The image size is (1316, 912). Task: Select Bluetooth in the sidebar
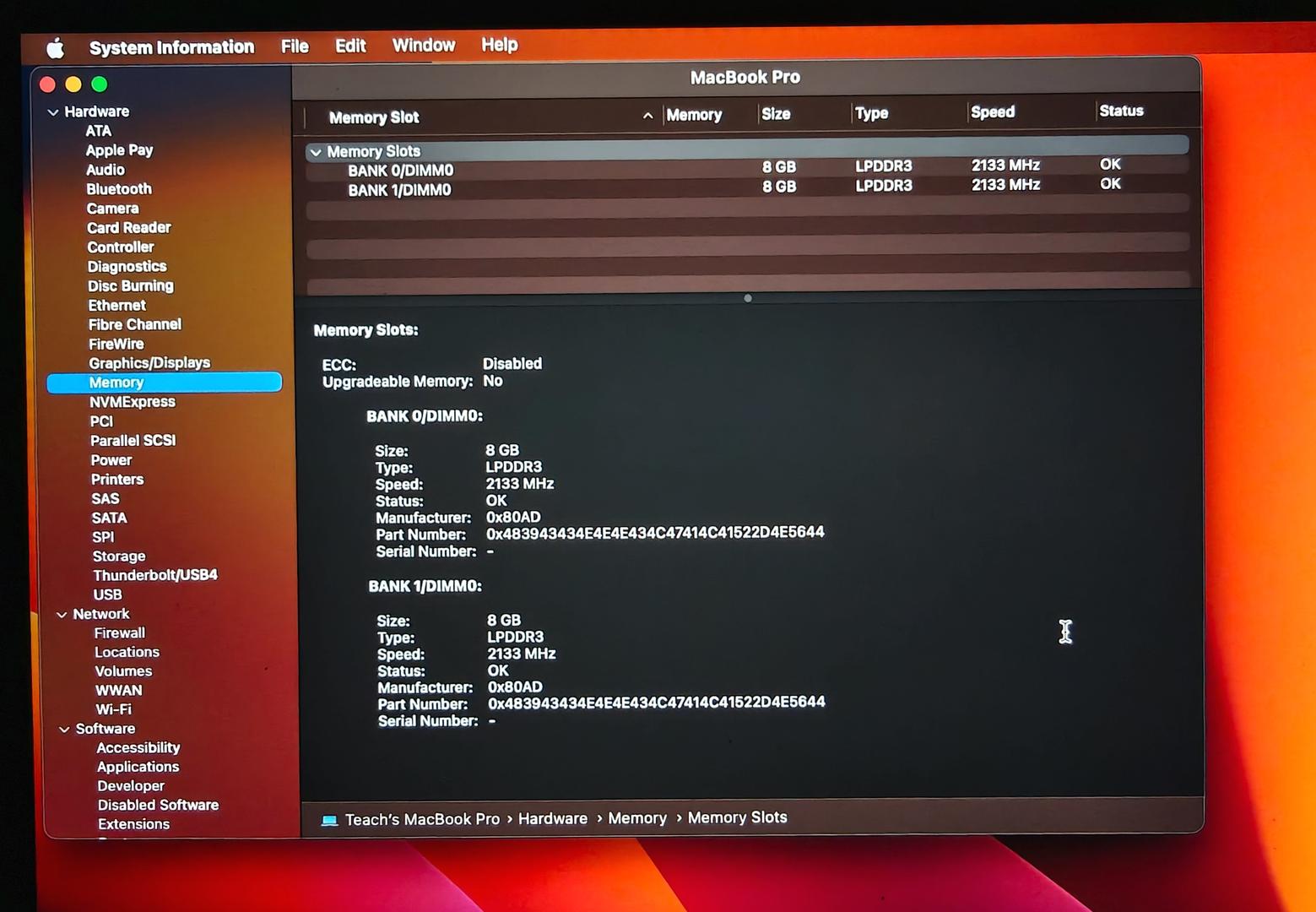point(119,189)
